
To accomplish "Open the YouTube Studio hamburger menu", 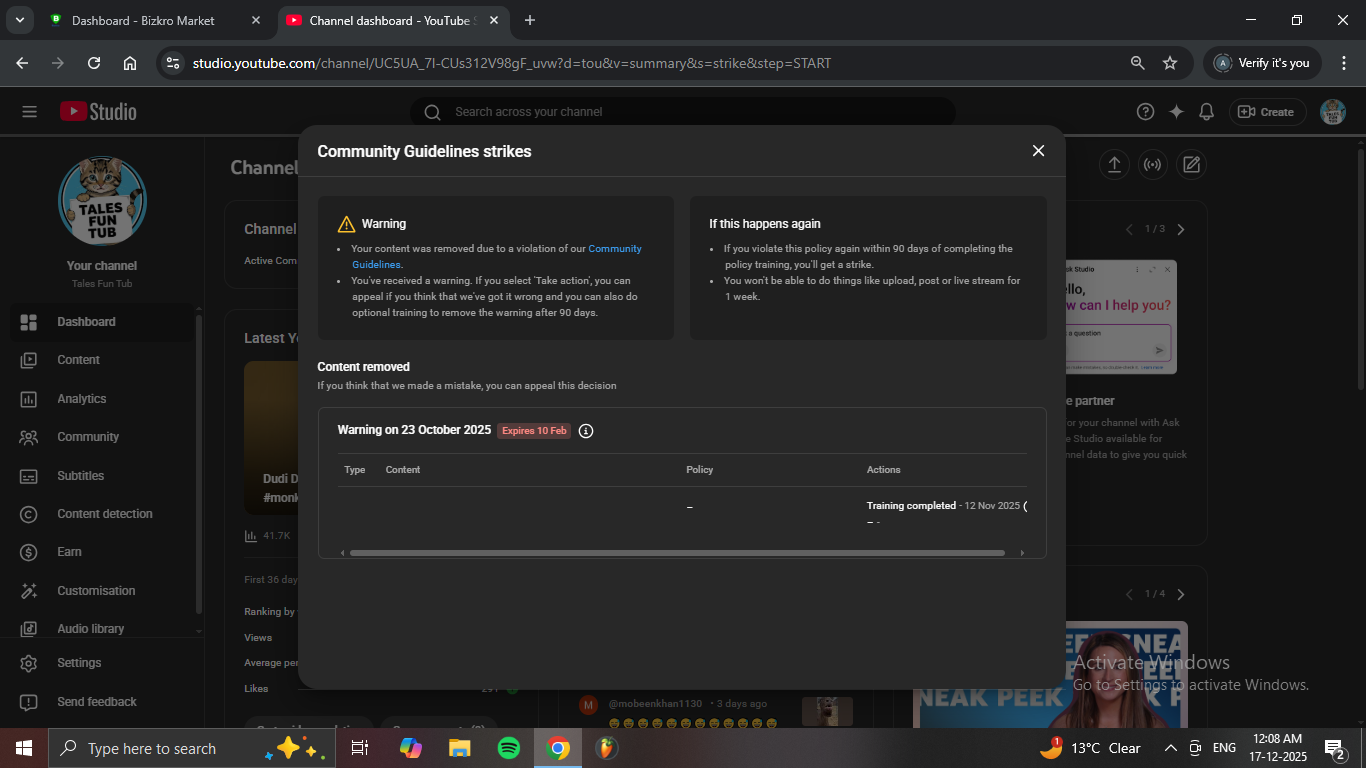I will tap(29, 112).
